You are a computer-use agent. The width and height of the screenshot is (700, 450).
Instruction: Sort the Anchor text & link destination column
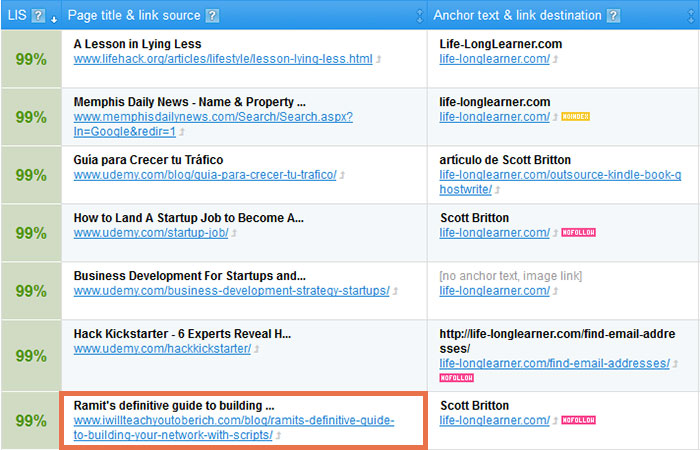pos(691,16)
